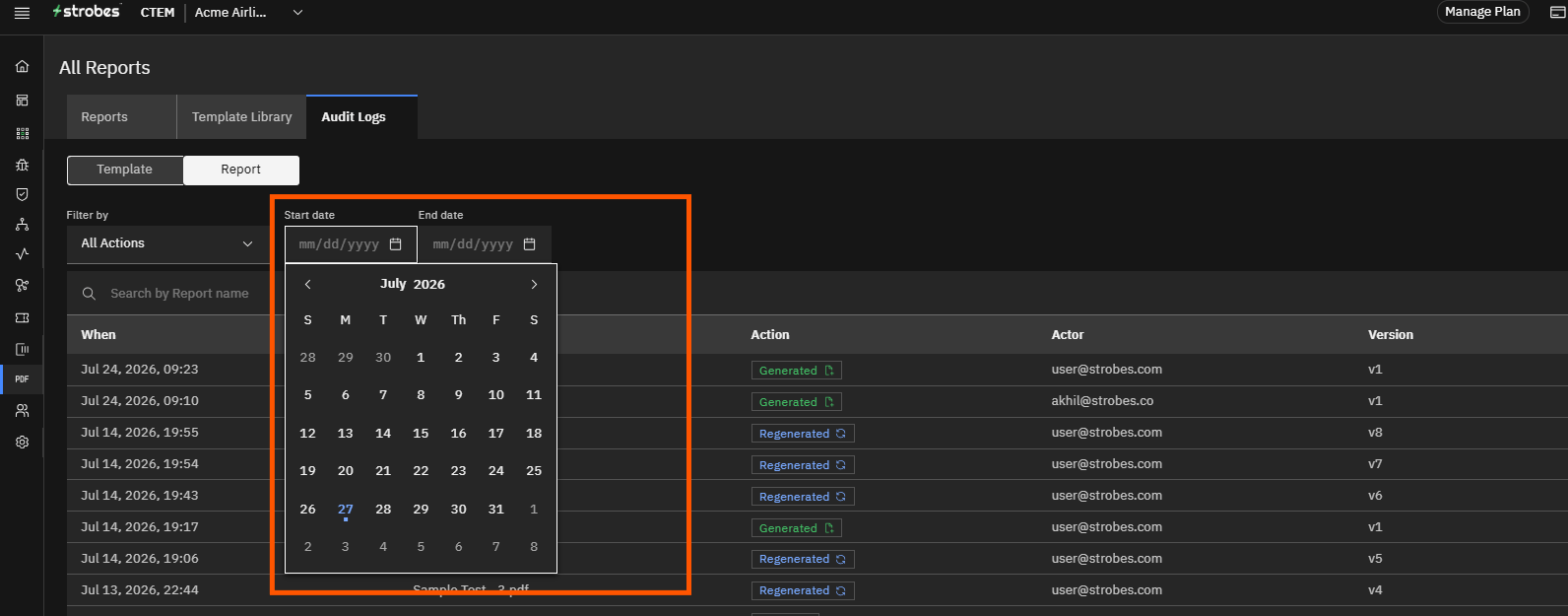This screenshot has height=616, width=1568.
Task: Pick July 13 in the calendar
Action: (x=346, y=434)
